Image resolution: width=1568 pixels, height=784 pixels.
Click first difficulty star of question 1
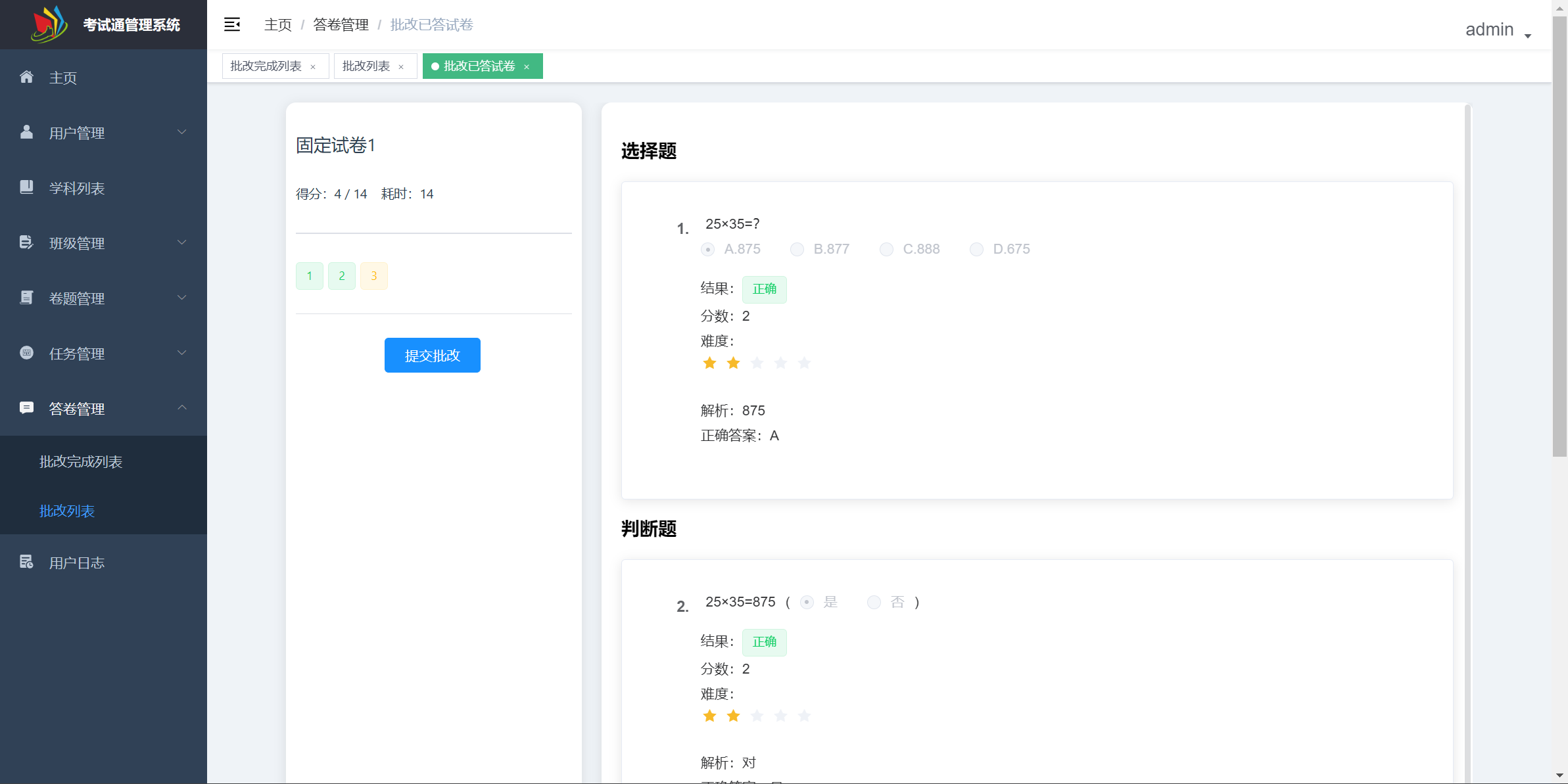pyautogui.click(x=709, y=363)
